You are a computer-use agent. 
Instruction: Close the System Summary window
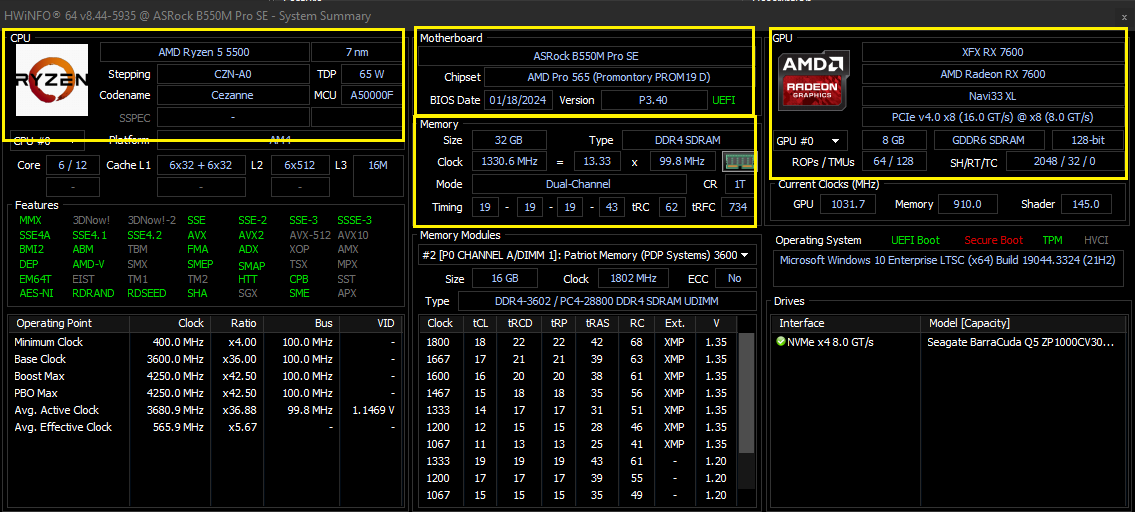pos(1123,16)
